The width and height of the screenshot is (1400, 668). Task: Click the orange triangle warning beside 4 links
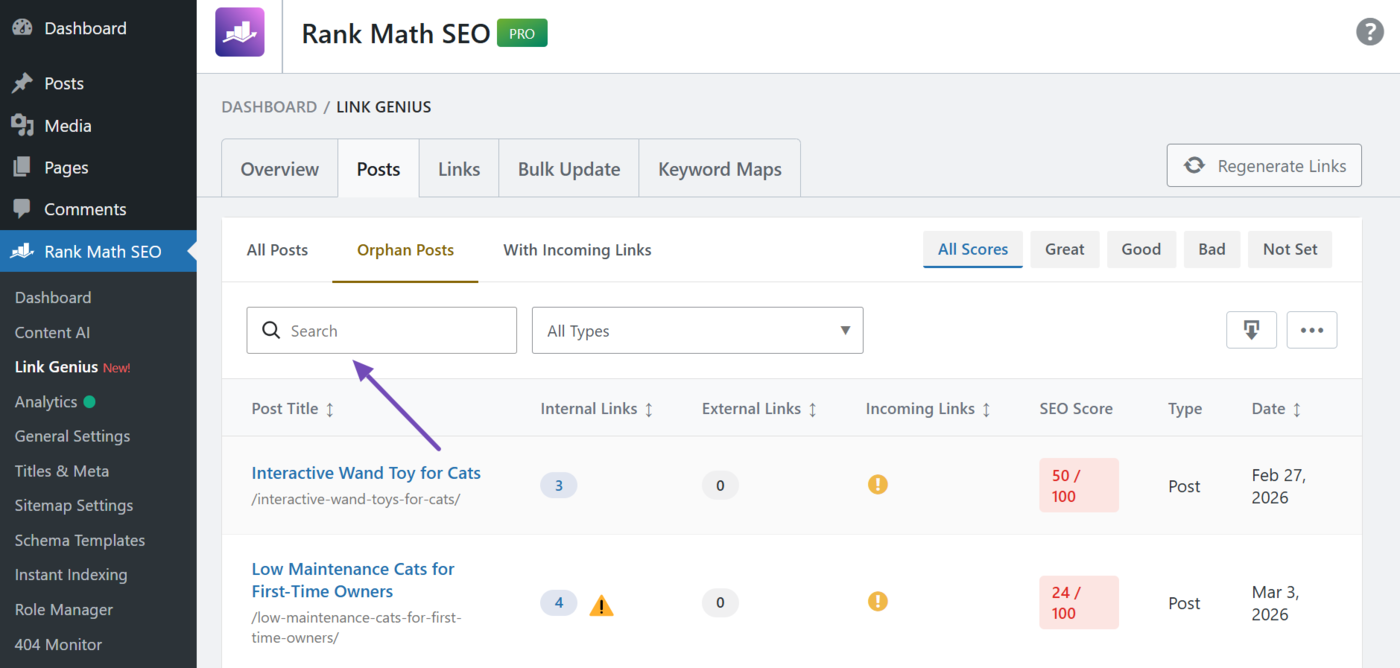(601, 605)
